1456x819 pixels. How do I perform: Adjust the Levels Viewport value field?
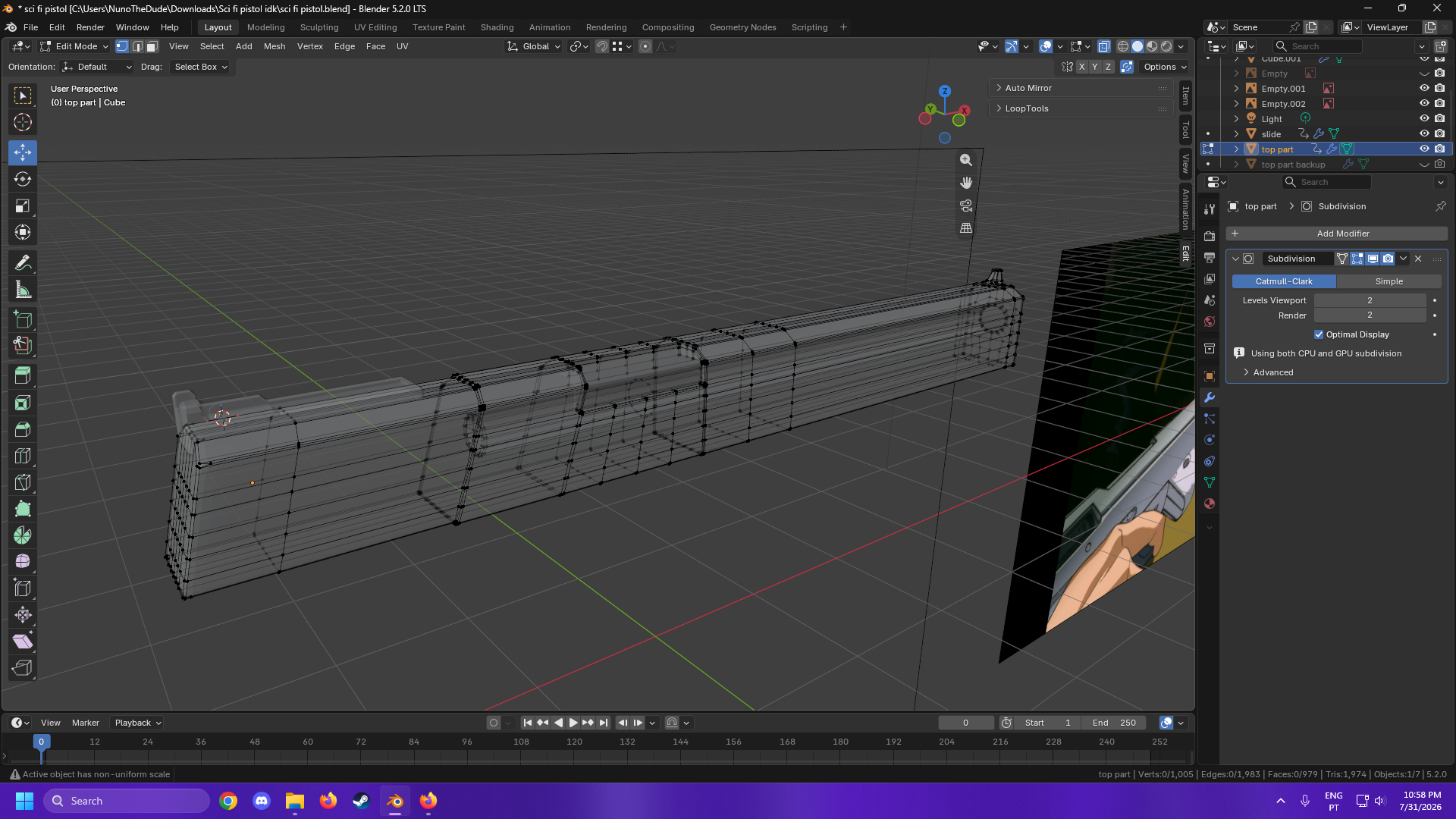(1370, 300)
